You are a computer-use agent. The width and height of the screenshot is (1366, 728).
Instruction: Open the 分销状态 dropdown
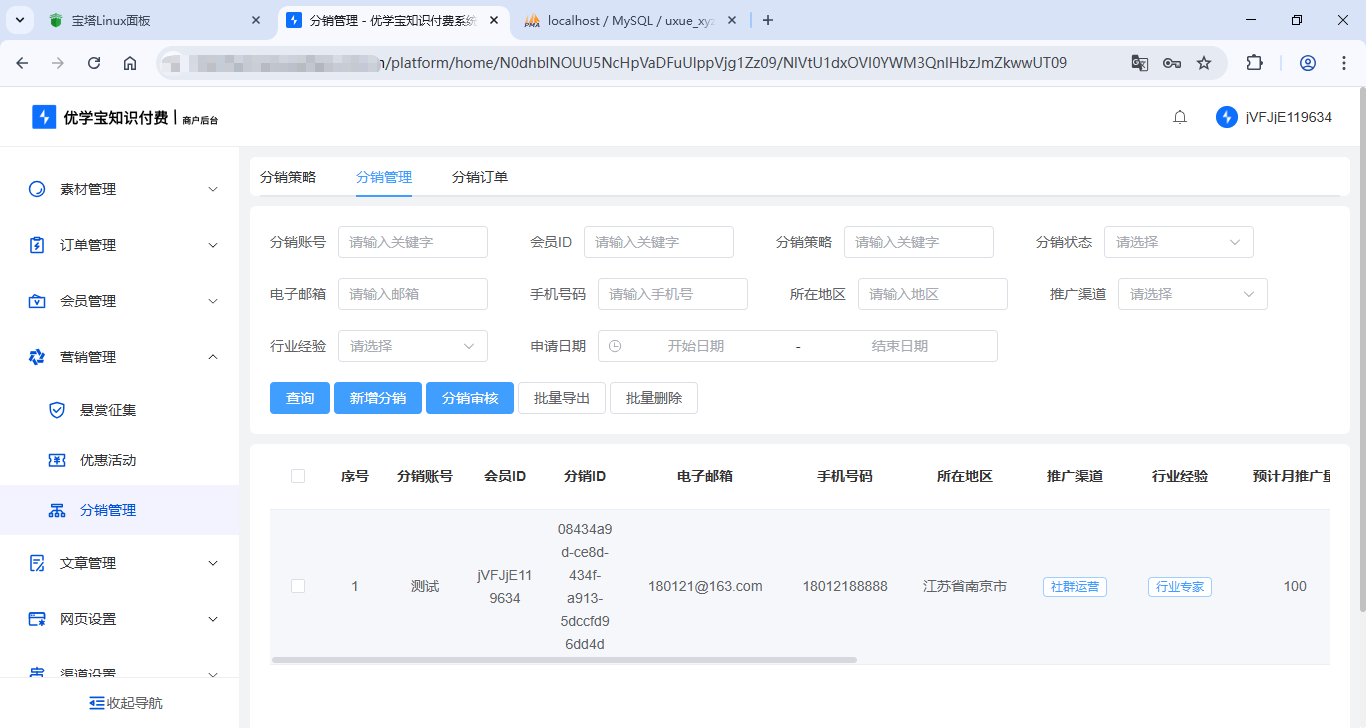(1178, 242)
